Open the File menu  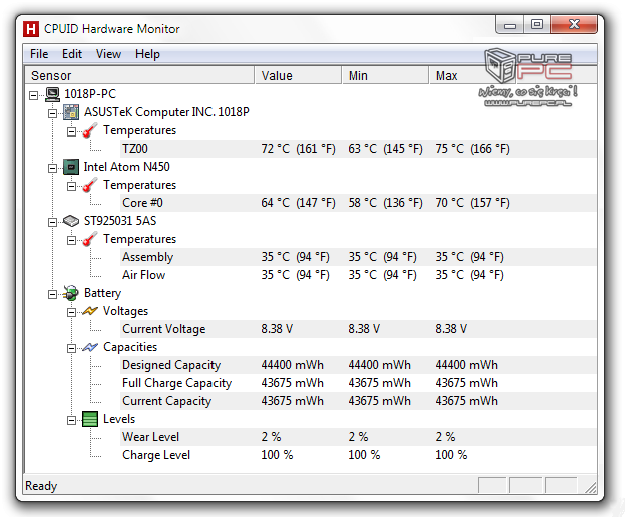(39, 54)
